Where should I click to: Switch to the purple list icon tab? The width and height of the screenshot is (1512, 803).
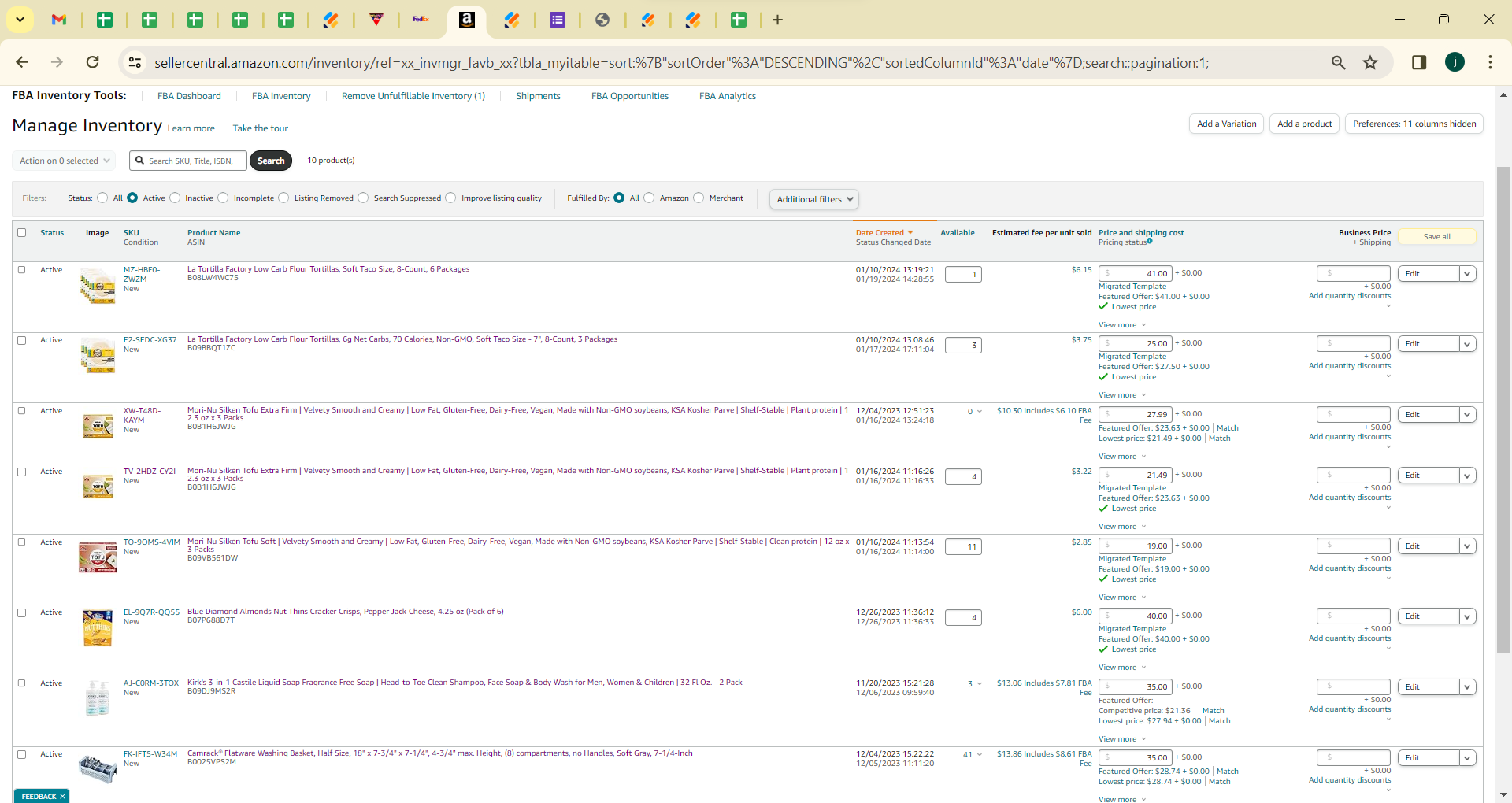[x=558, y=20]
